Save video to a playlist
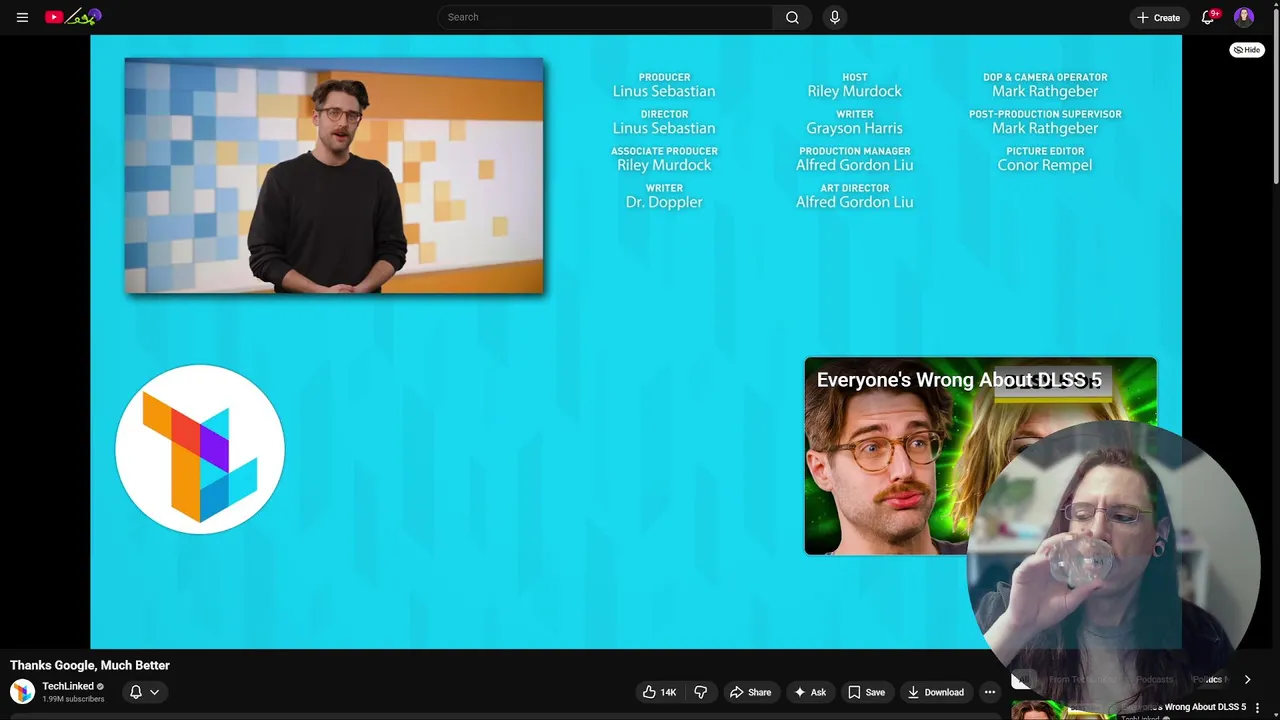 [866, 692]
